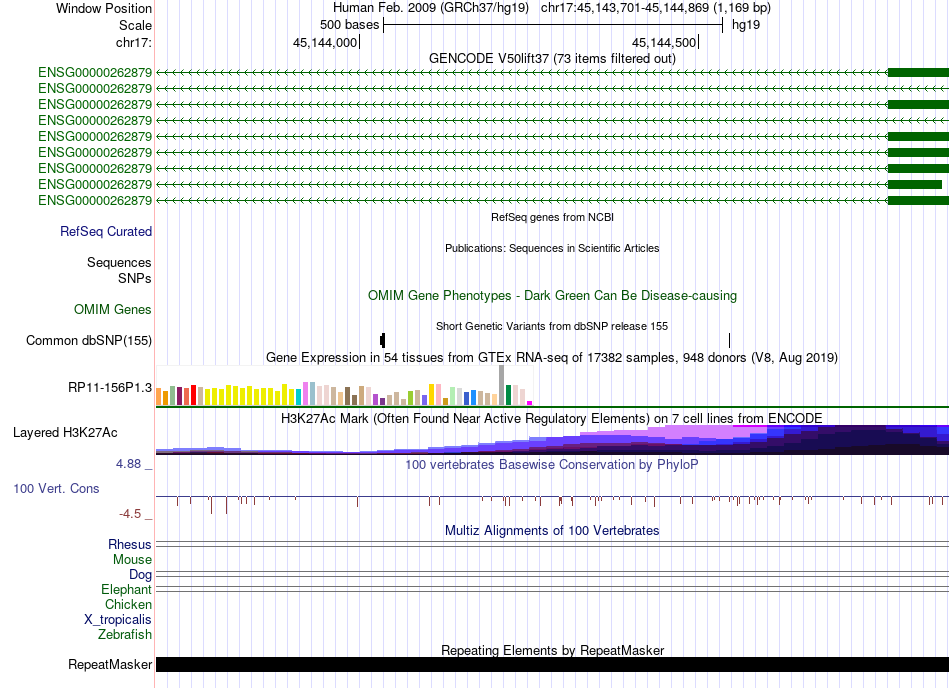Open Short Genetic Variants from dbSNP title
Viewport: 950px width, 688px height.
pyautogui.click(x=552, y=326)
